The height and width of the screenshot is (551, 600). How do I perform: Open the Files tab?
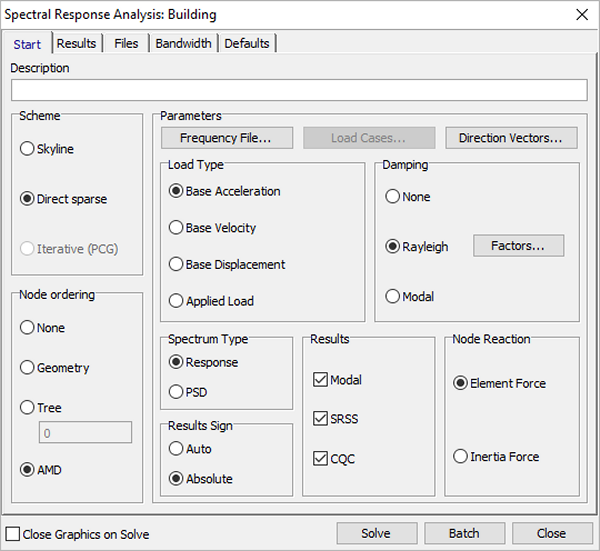click(x=126, y=44)
